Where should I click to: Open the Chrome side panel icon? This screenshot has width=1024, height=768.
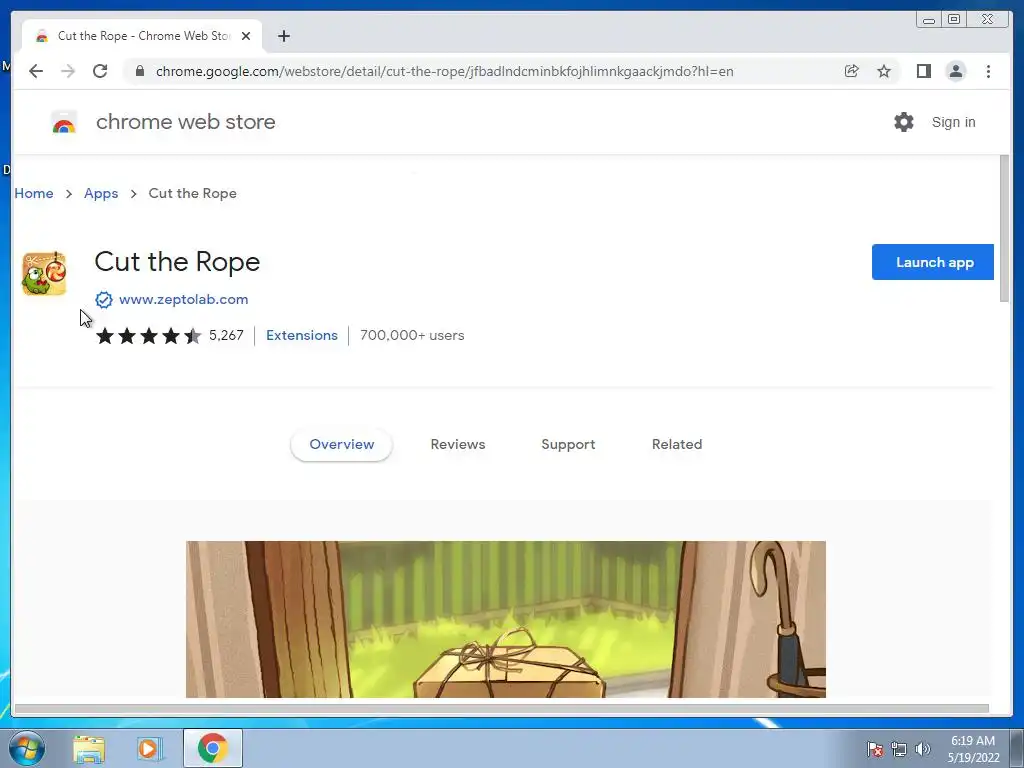click(x=923, y=71)
